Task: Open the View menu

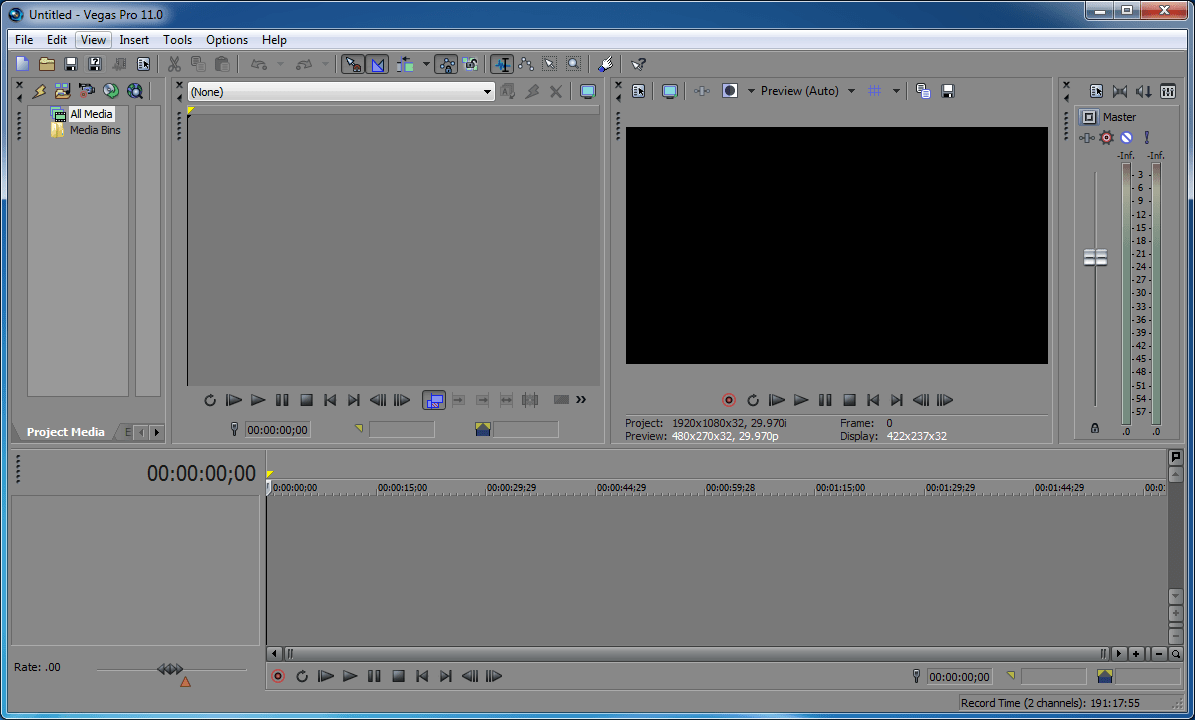Action: [x=93, y=40]
